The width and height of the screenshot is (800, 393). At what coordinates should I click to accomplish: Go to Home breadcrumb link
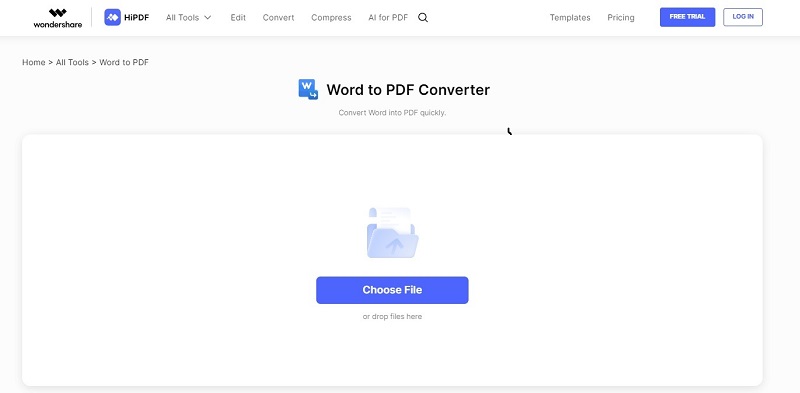(x=34, y=62)
